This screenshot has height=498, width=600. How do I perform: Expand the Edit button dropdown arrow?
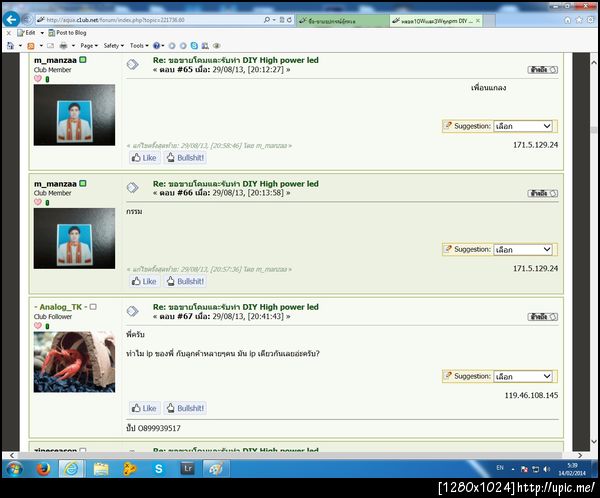42,33
